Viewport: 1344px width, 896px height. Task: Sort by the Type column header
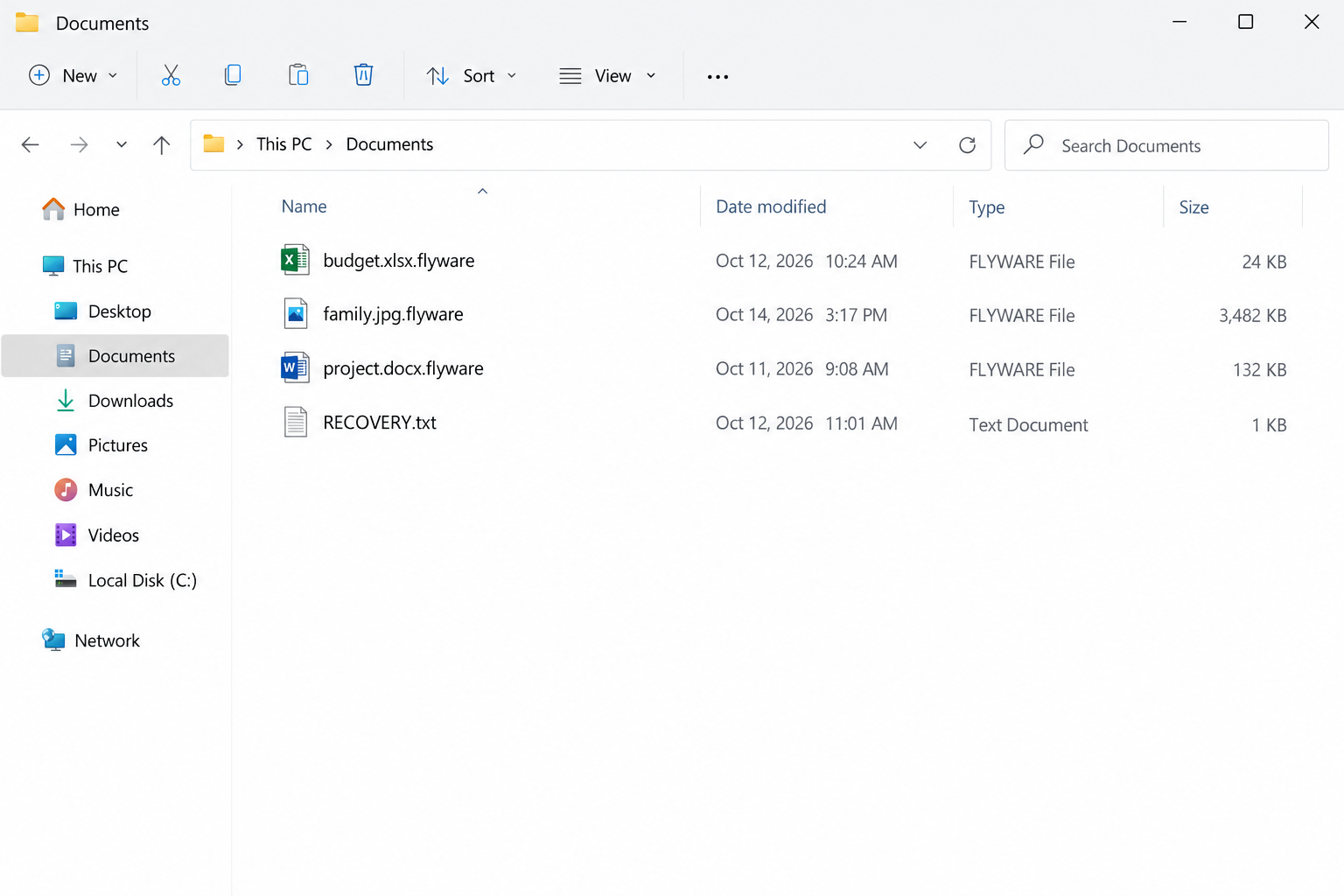[x=987, y=207]
